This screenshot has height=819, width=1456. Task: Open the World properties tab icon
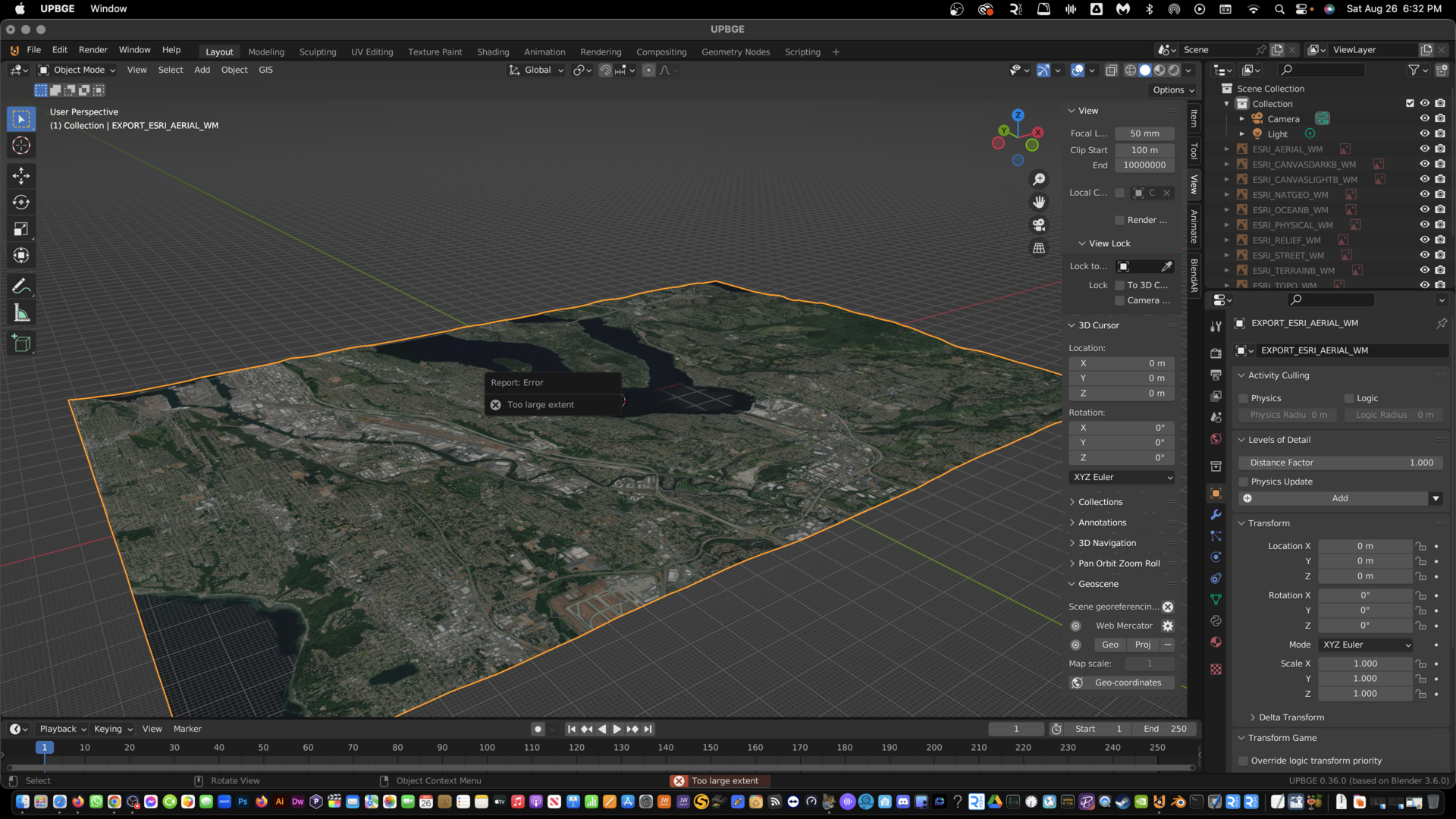click(x=1216, y=438)
